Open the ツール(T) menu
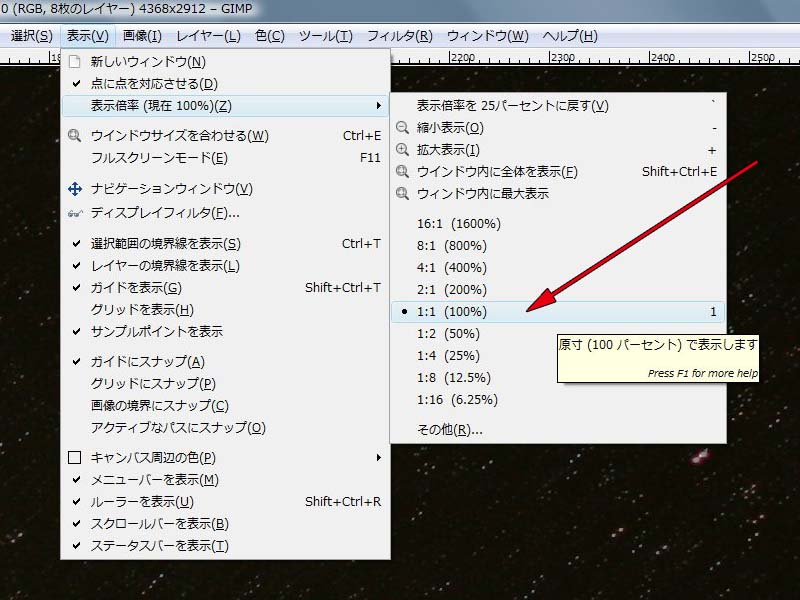Screen dimensions: 800x600 [326, 36]
